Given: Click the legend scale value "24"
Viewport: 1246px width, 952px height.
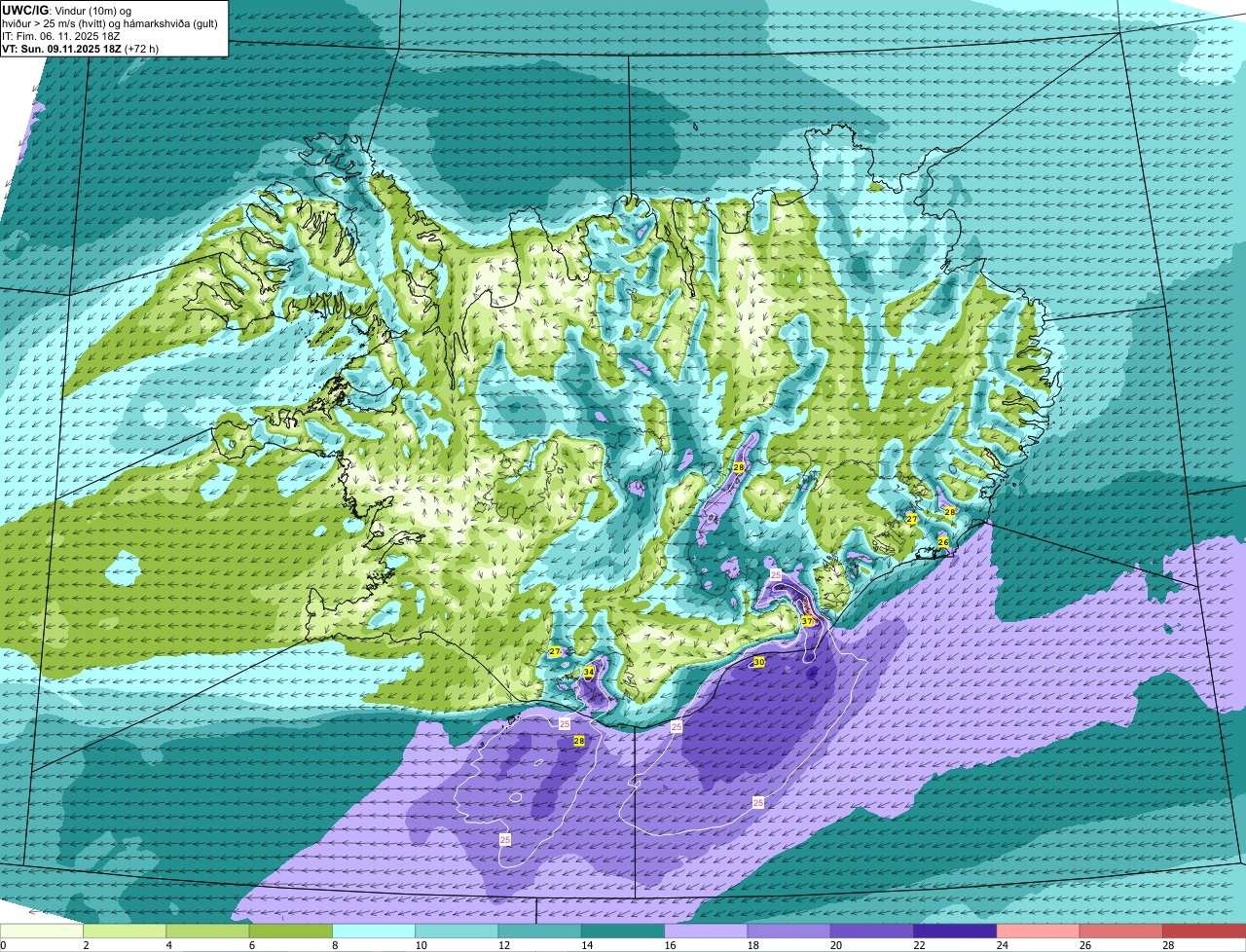Looking at the screenshot, I should click(1002, 945).
